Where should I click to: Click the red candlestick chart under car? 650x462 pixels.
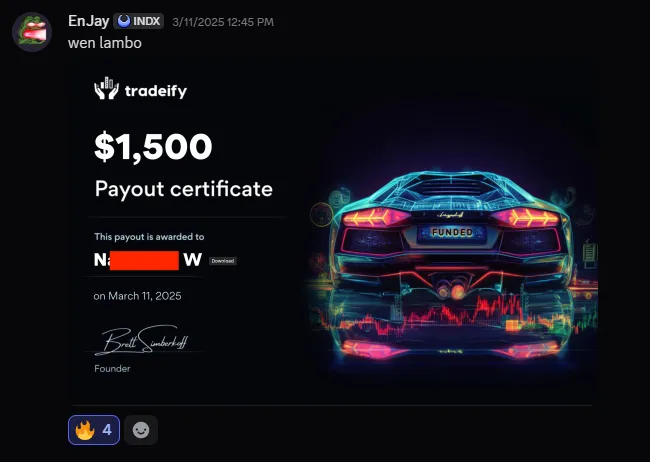tap(454, 315)
